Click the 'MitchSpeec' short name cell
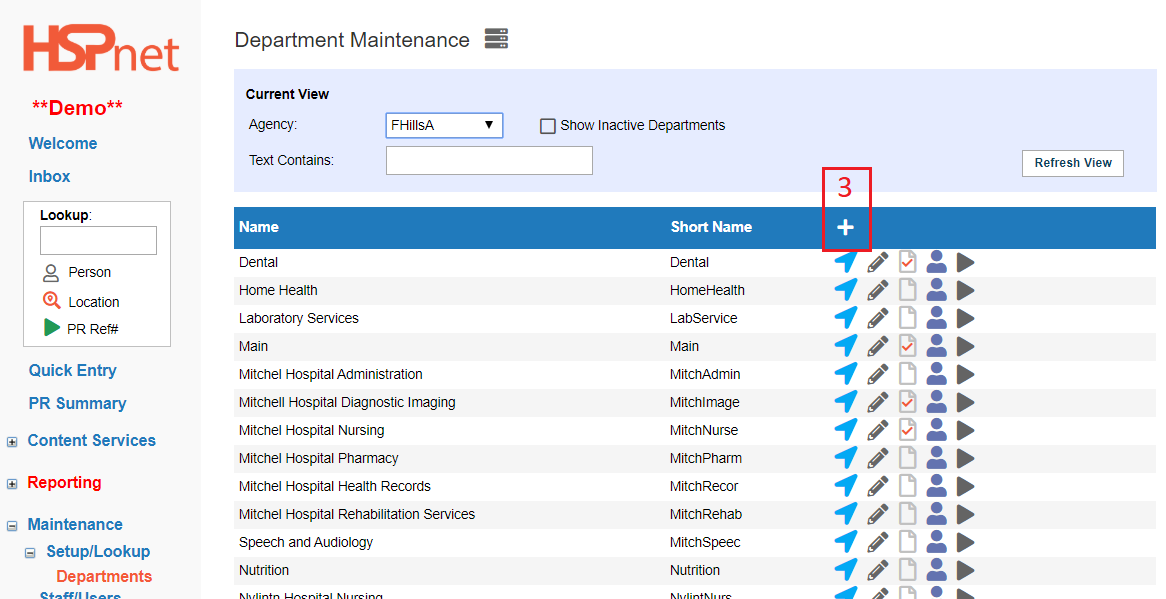 (705, 543)
